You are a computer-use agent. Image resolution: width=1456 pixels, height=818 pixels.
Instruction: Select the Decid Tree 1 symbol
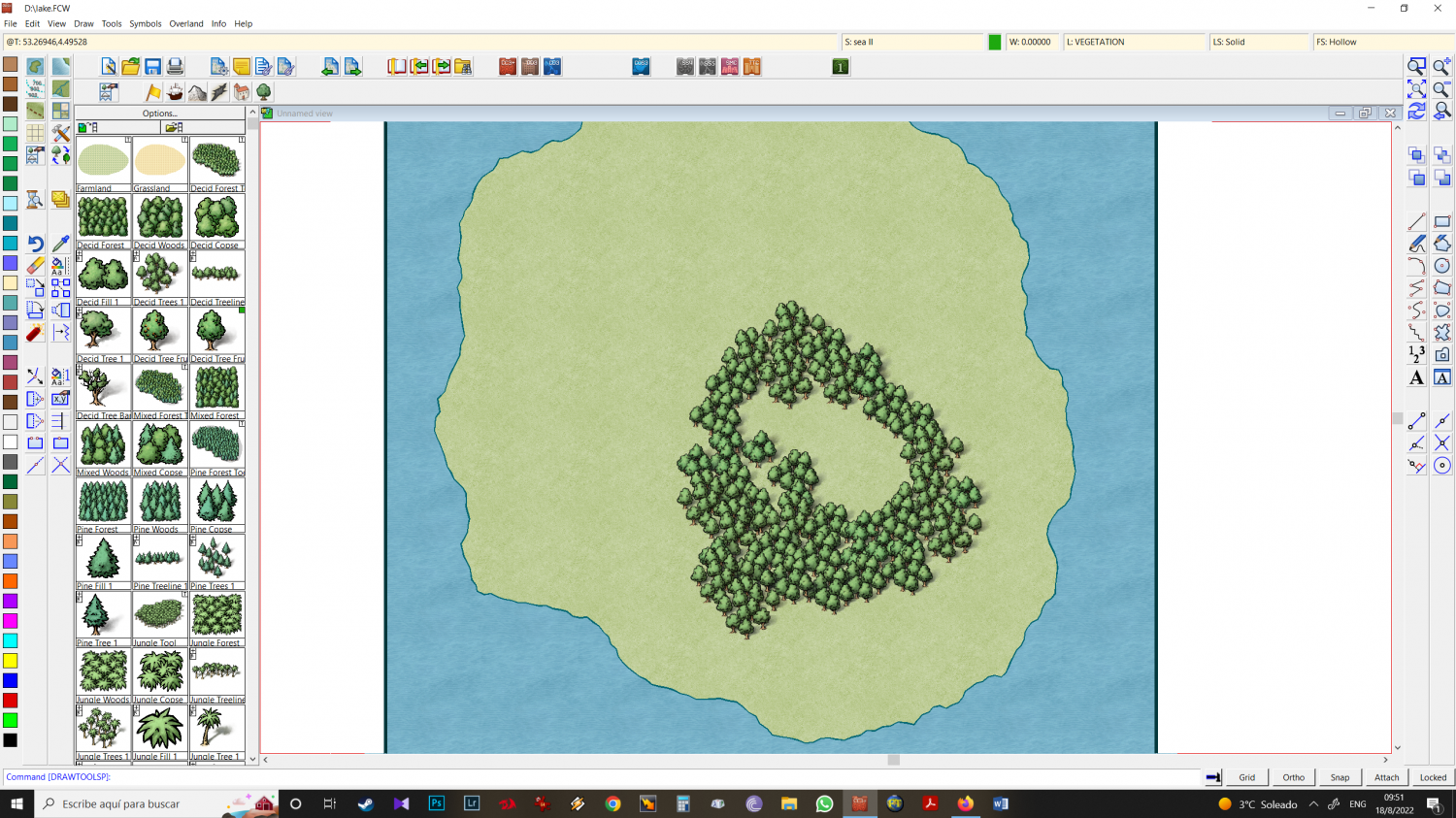[x=103, y=335]
